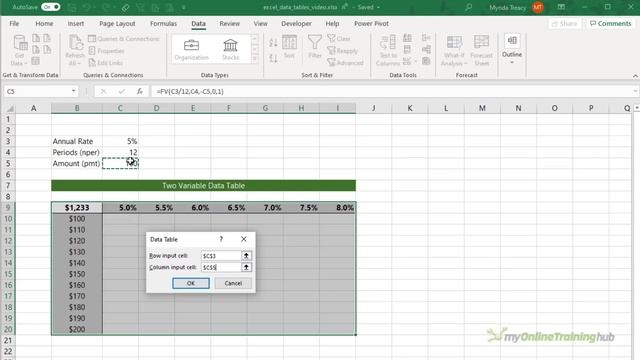Select the Annual Rate 5% cell
The image size is (640, 360).
120,141
